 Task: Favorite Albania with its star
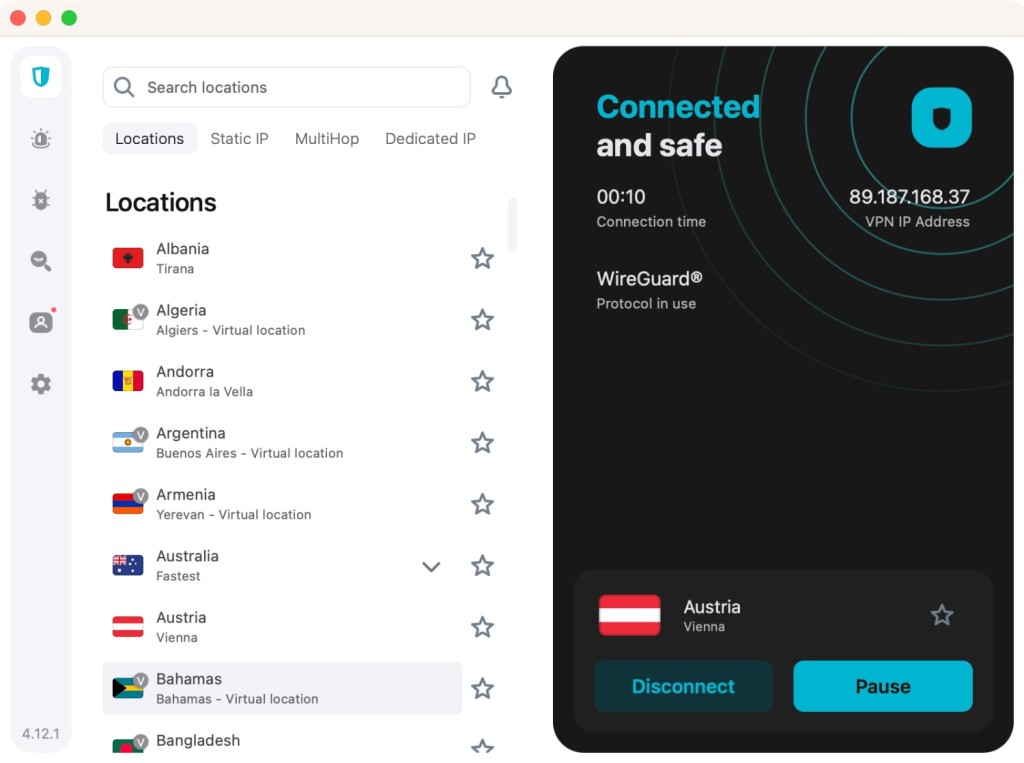coord(482,259)
